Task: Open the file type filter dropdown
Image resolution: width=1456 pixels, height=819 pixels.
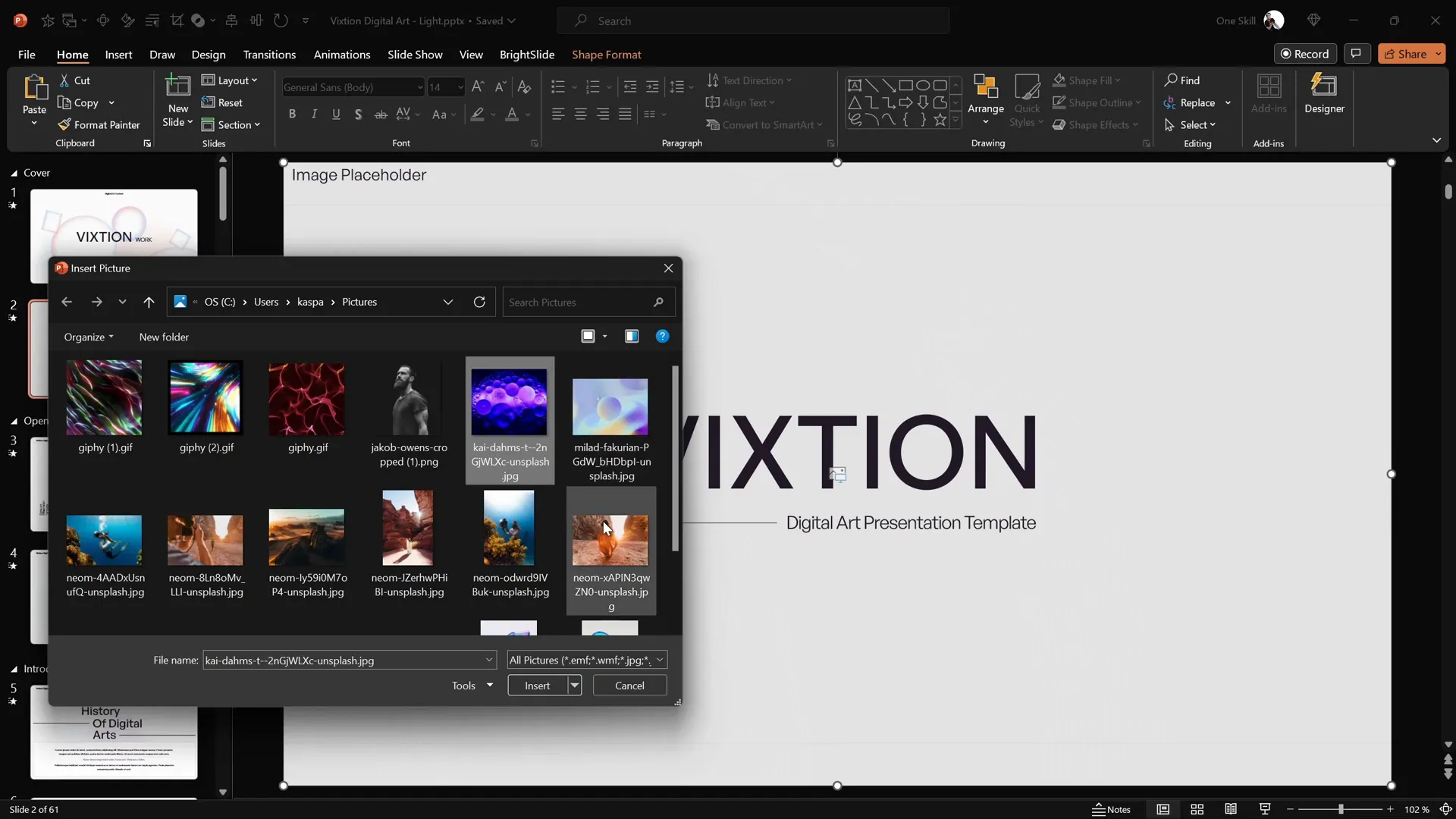Action: coord(587,661)
